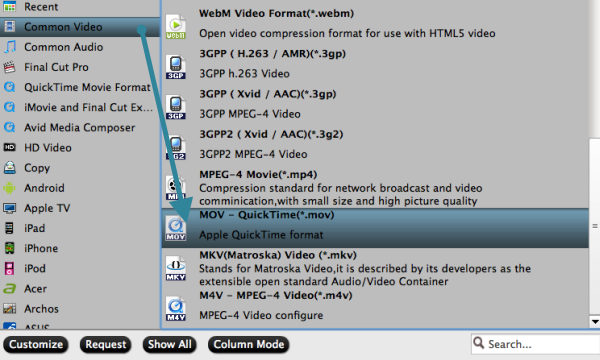Click the QuickTime Movie Format icon
Screen dimensions: 600x360
[x=10, y=87]
